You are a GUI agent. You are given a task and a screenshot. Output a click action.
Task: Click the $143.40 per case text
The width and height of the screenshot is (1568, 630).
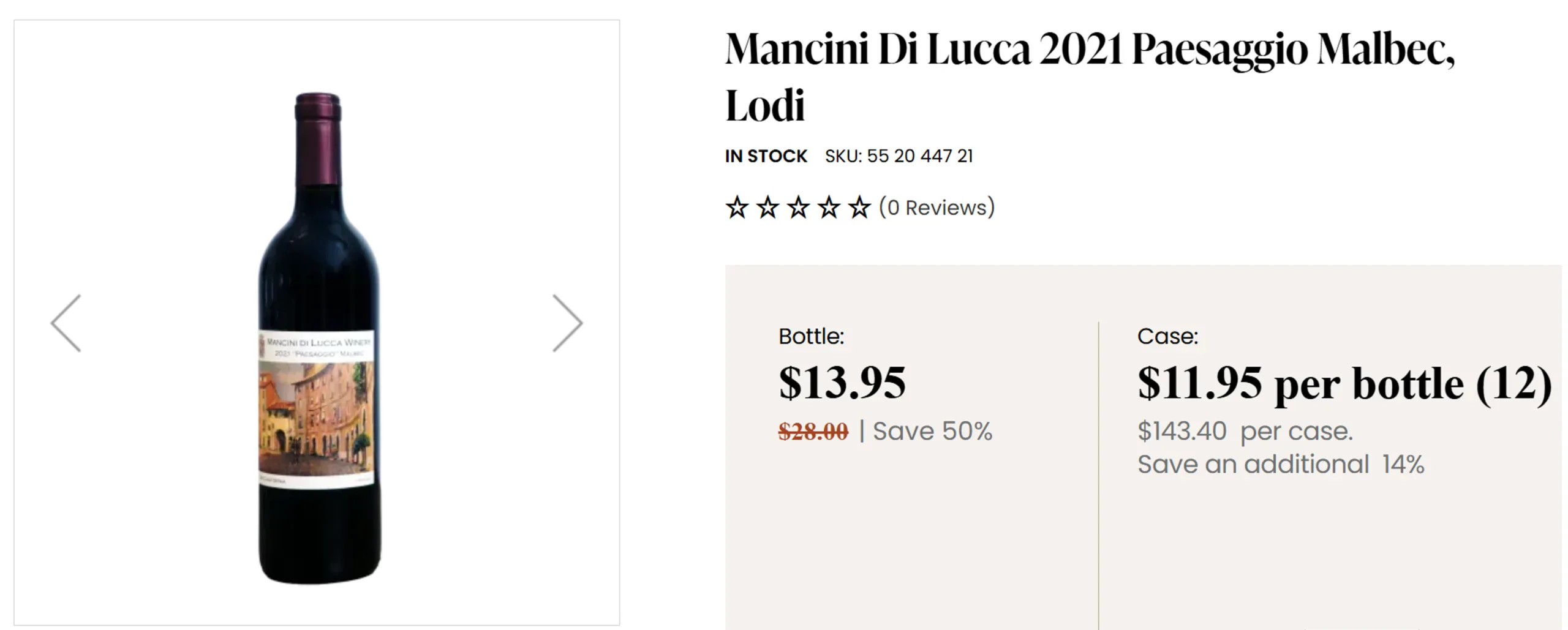[1245, 431]
